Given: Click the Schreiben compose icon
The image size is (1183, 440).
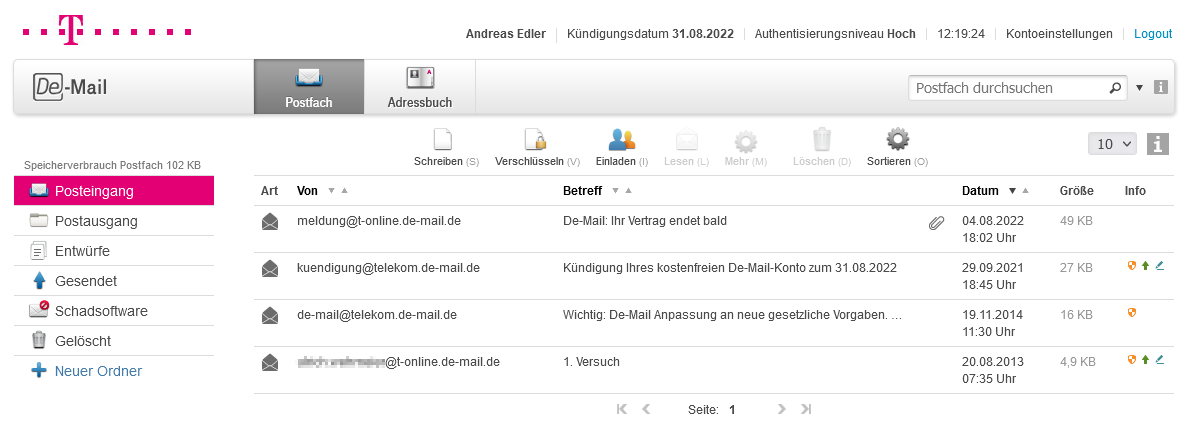Looking at the screenshot, I should click(443, 140).
